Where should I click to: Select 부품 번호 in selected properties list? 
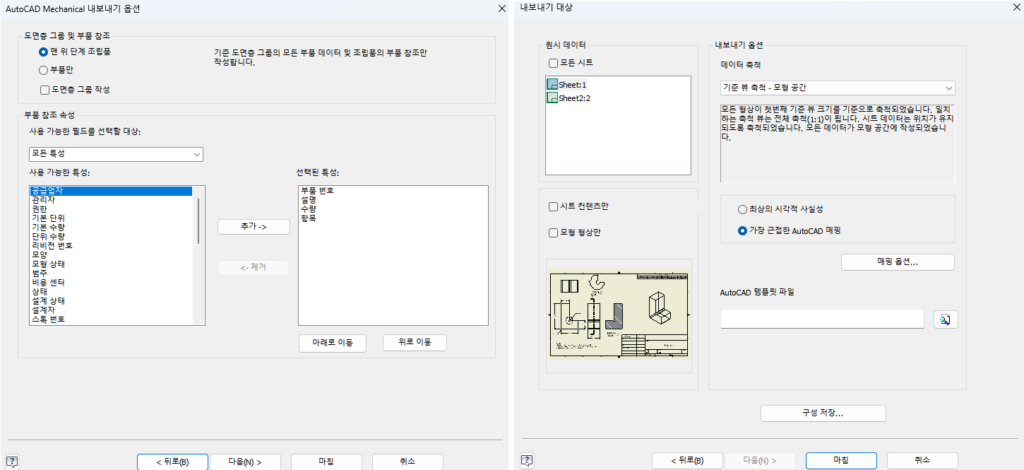(317, 191)
